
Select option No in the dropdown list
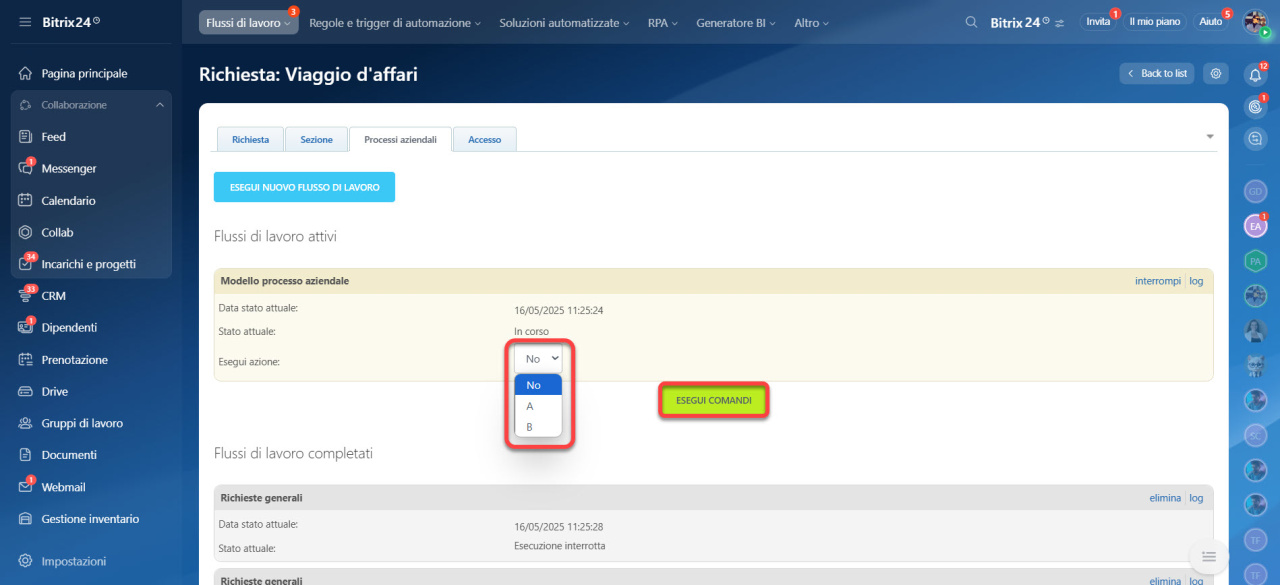pos(538,385)
